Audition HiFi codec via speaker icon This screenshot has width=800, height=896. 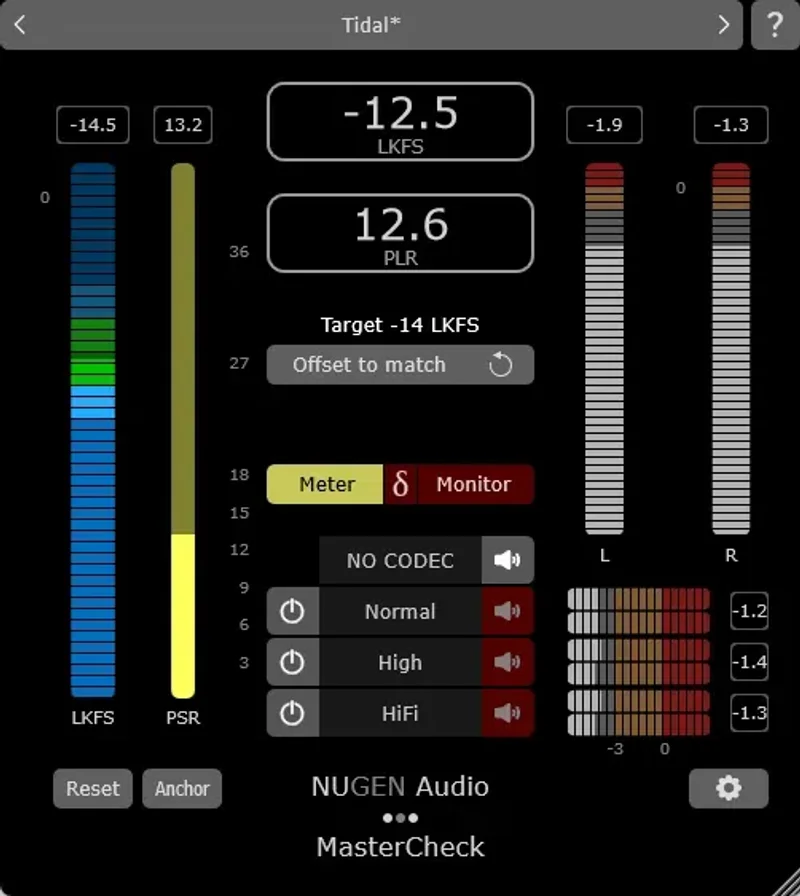click(x=507, y=713)
